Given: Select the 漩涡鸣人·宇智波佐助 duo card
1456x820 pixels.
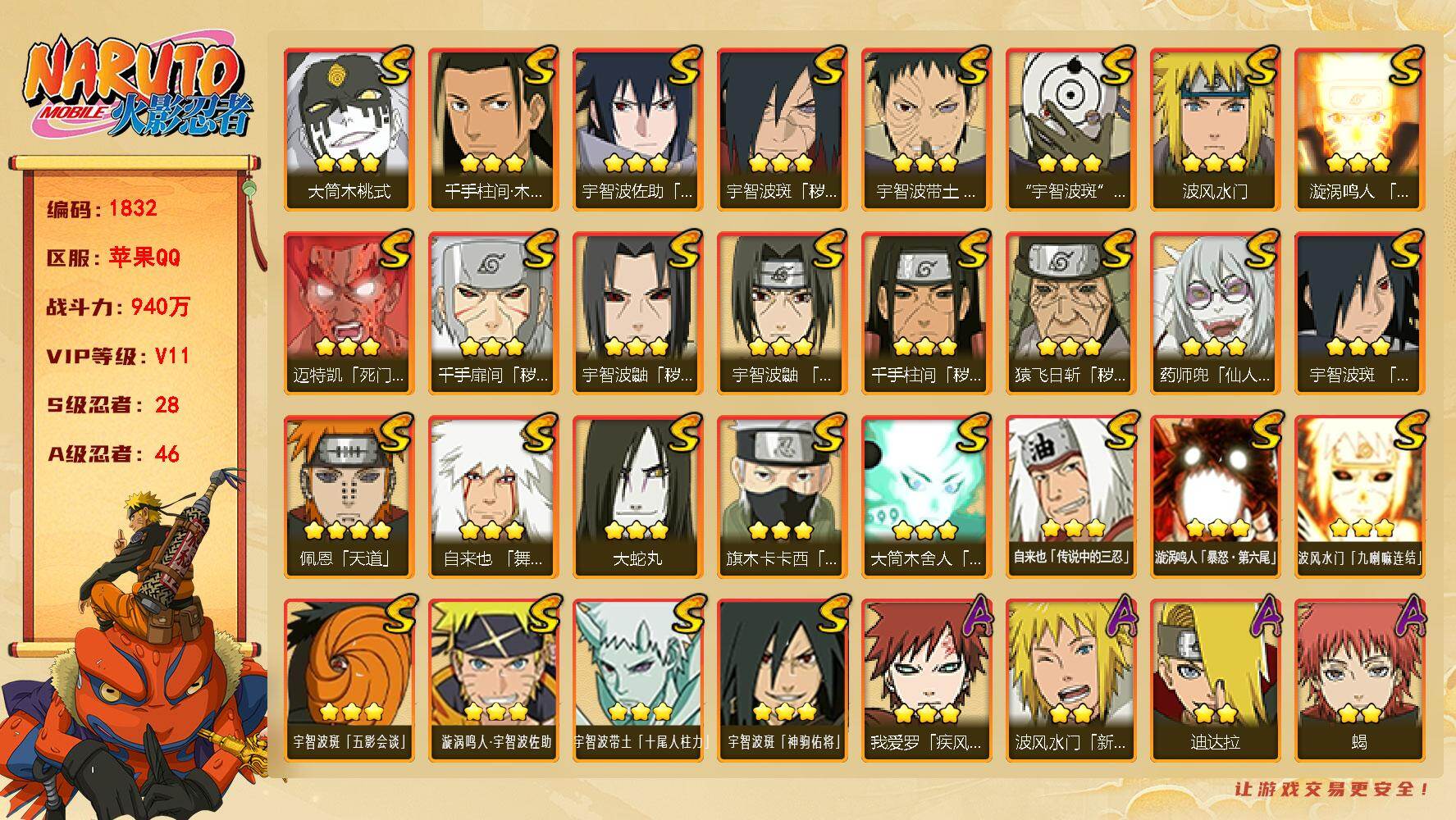Looking at the screenshot, I should pyautogui.click(x=494, y=681).
